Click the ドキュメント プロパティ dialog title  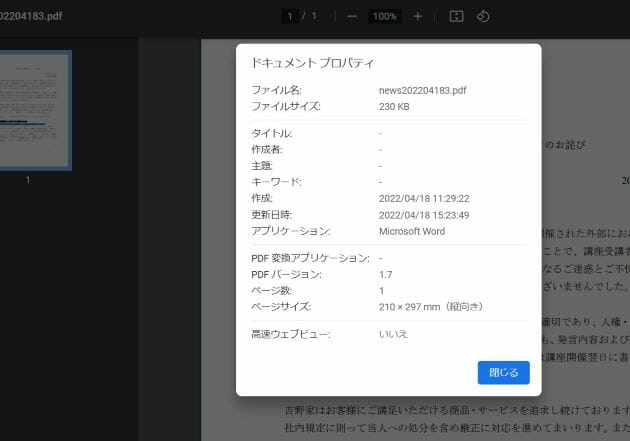[x=312, y=64]
